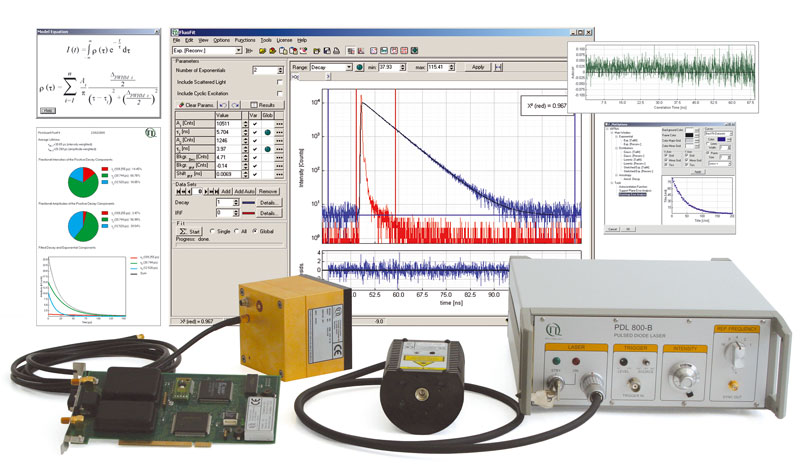Image resolution: width=800 pixels, height=465 pixels.
Task: Click the open folder icon before the save icon
Action: point(316,51)
